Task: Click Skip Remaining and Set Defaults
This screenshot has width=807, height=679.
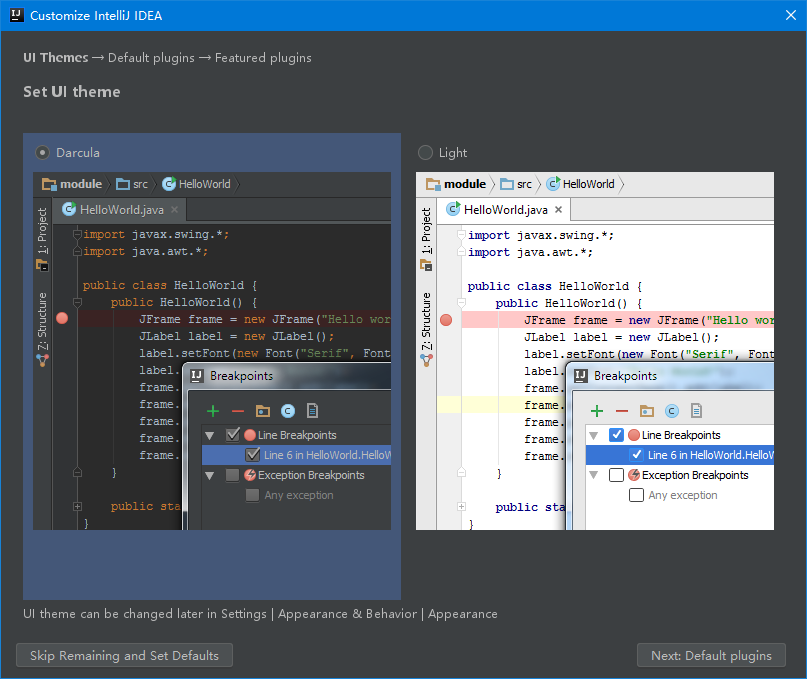Action: click(124, 656)
